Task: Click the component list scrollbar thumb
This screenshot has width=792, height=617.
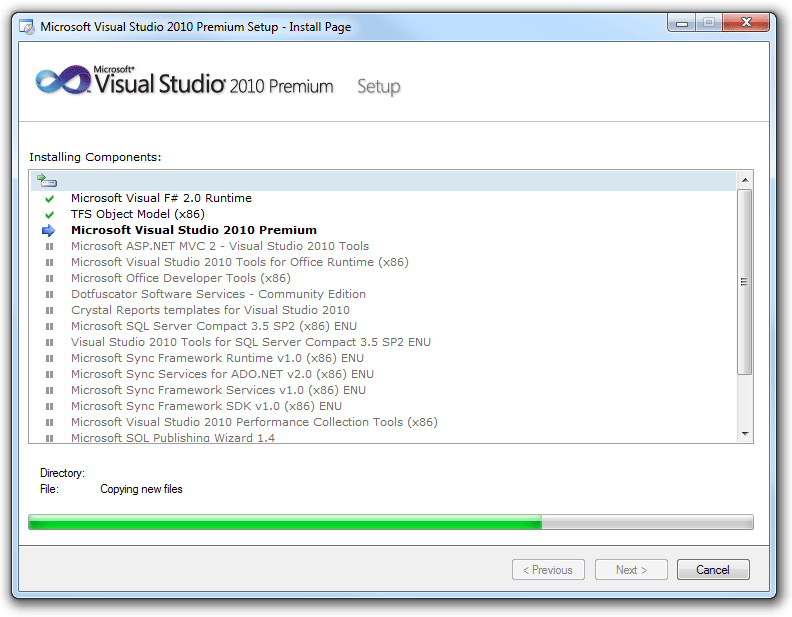Action: (x=745, y=282)
